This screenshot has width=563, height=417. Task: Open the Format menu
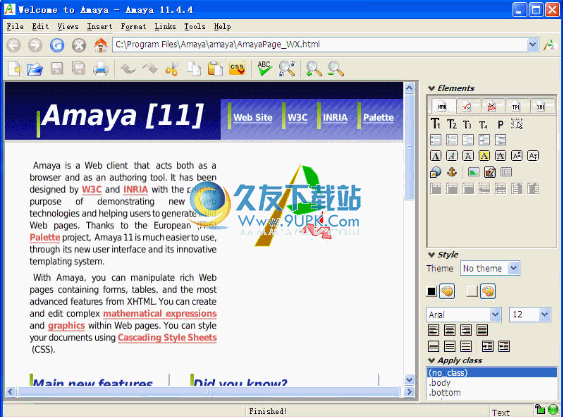pos(133,26)
